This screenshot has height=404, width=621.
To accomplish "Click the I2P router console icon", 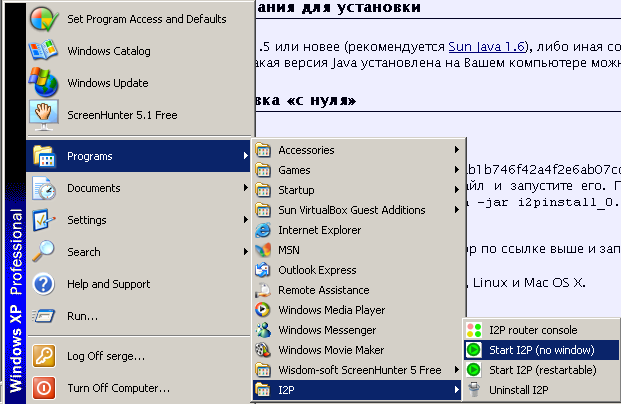I will 474,330.
